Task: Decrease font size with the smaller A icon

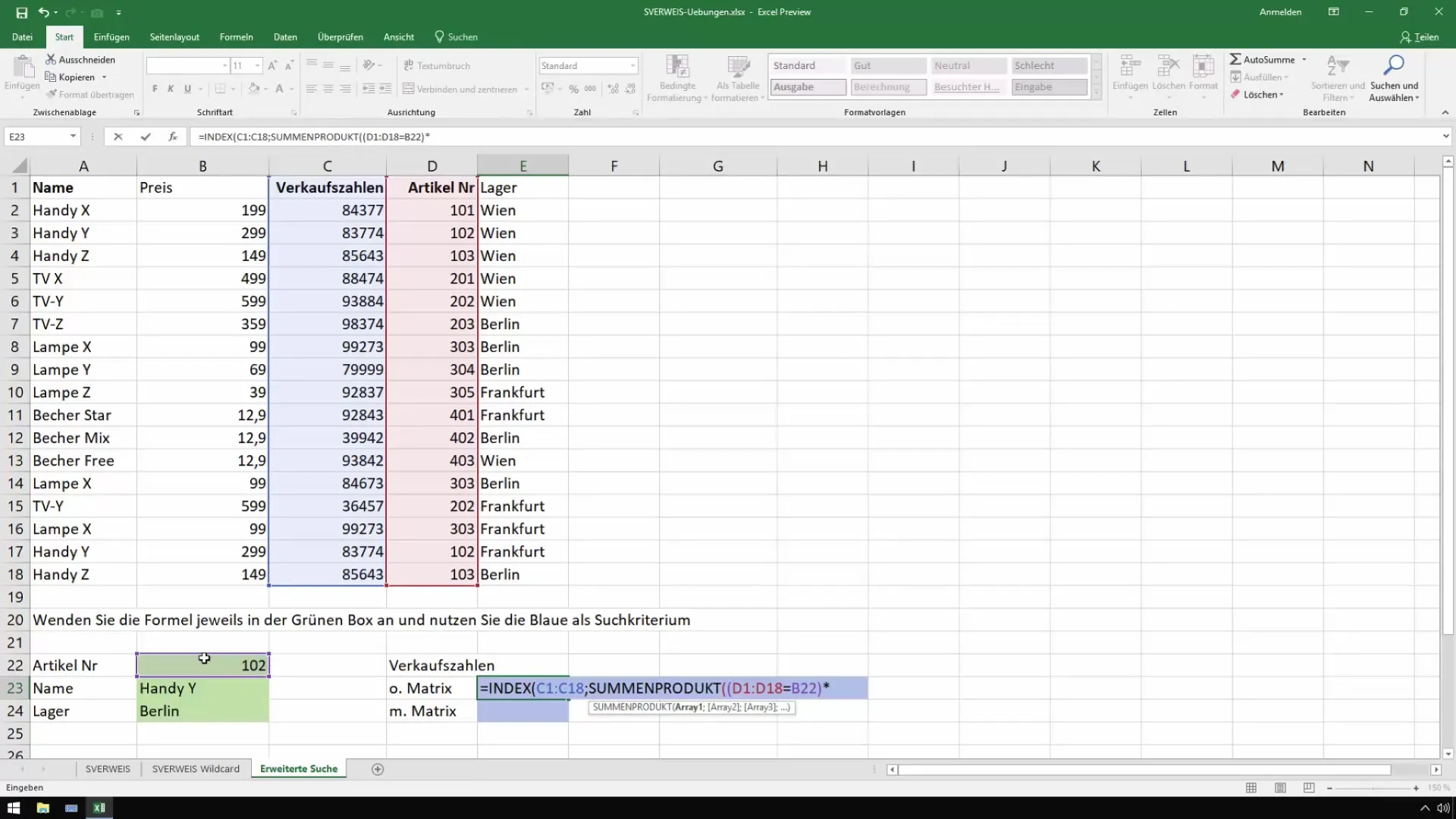Action: (290, 66)
